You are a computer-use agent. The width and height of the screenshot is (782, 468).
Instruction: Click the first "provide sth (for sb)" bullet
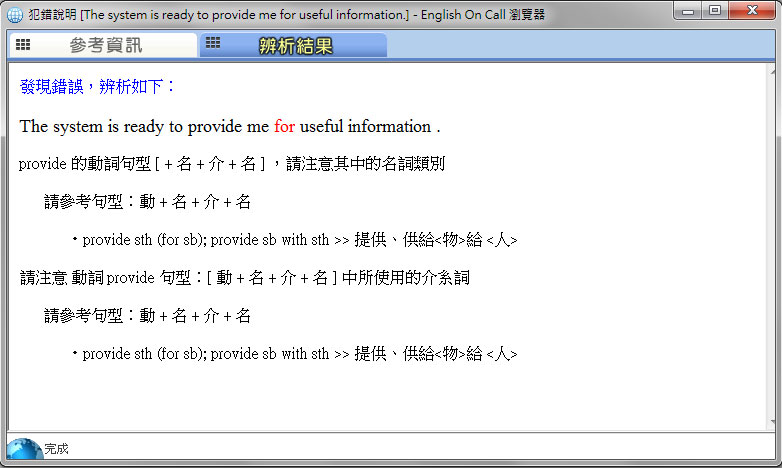tap(294, 240)
